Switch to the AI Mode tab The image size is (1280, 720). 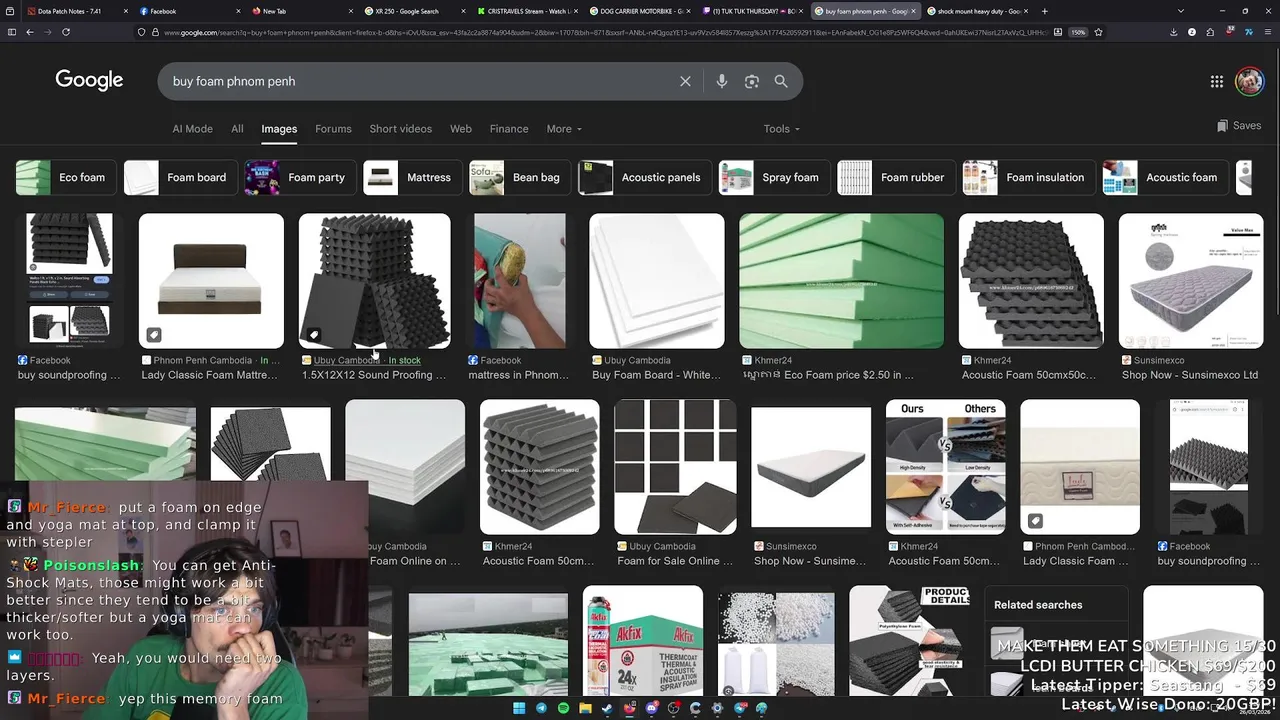192,129
